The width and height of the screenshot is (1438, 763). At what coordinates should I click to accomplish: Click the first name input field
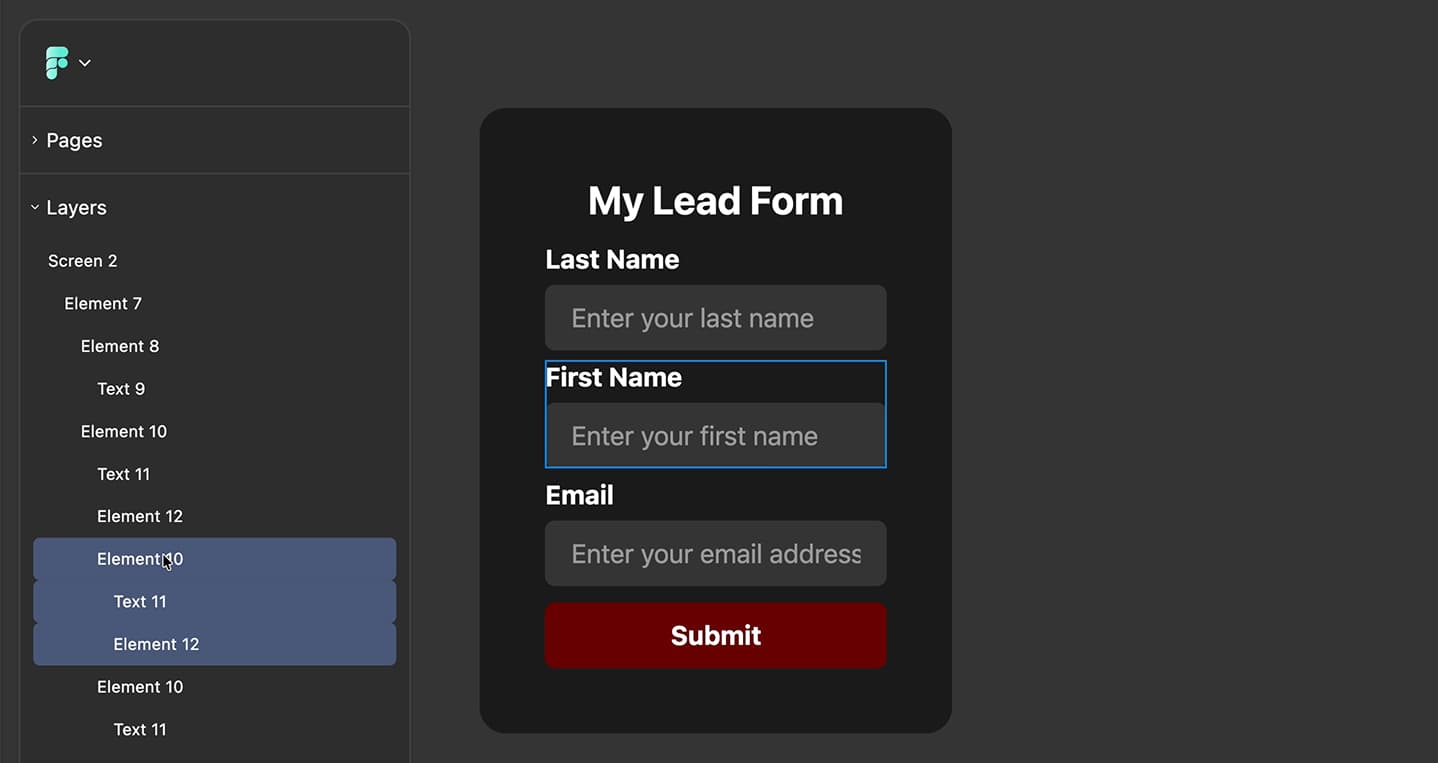716,436
